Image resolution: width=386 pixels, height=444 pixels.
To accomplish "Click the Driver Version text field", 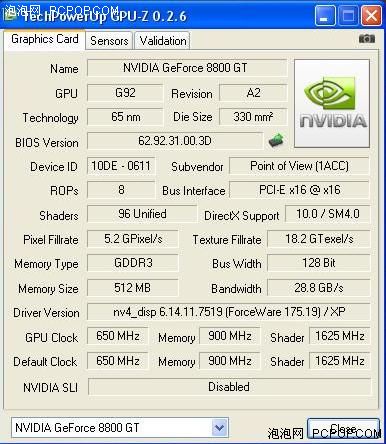I will coord(229,312).
